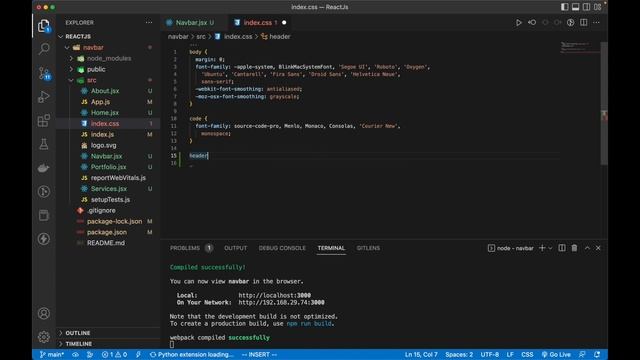Viewport: 640px width, 360px height.
Task: Open the Explorer view in activity bar
Action: click(x=44, y=26)
